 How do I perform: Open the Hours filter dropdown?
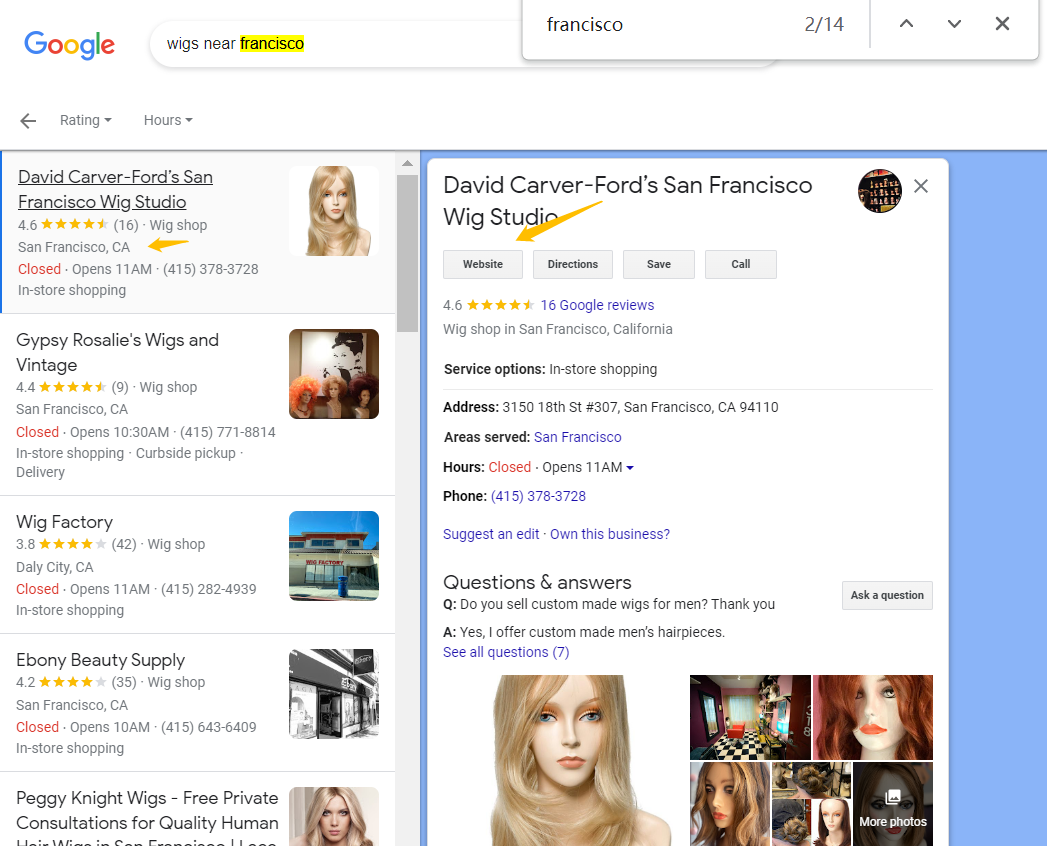click(168, 120)
